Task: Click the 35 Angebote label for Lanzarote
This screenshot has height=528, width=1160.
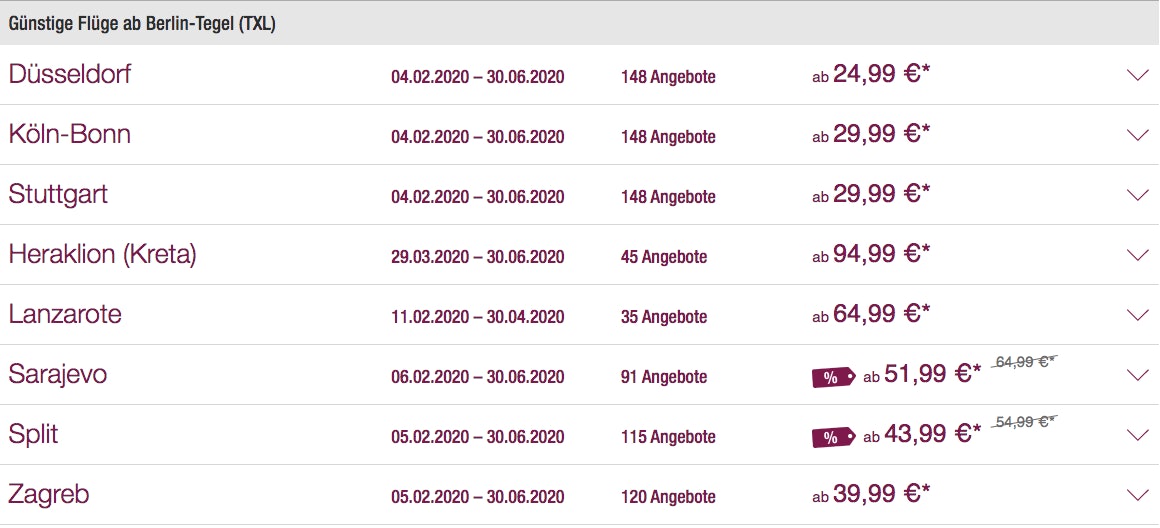Action: click(x=664, y=317)
